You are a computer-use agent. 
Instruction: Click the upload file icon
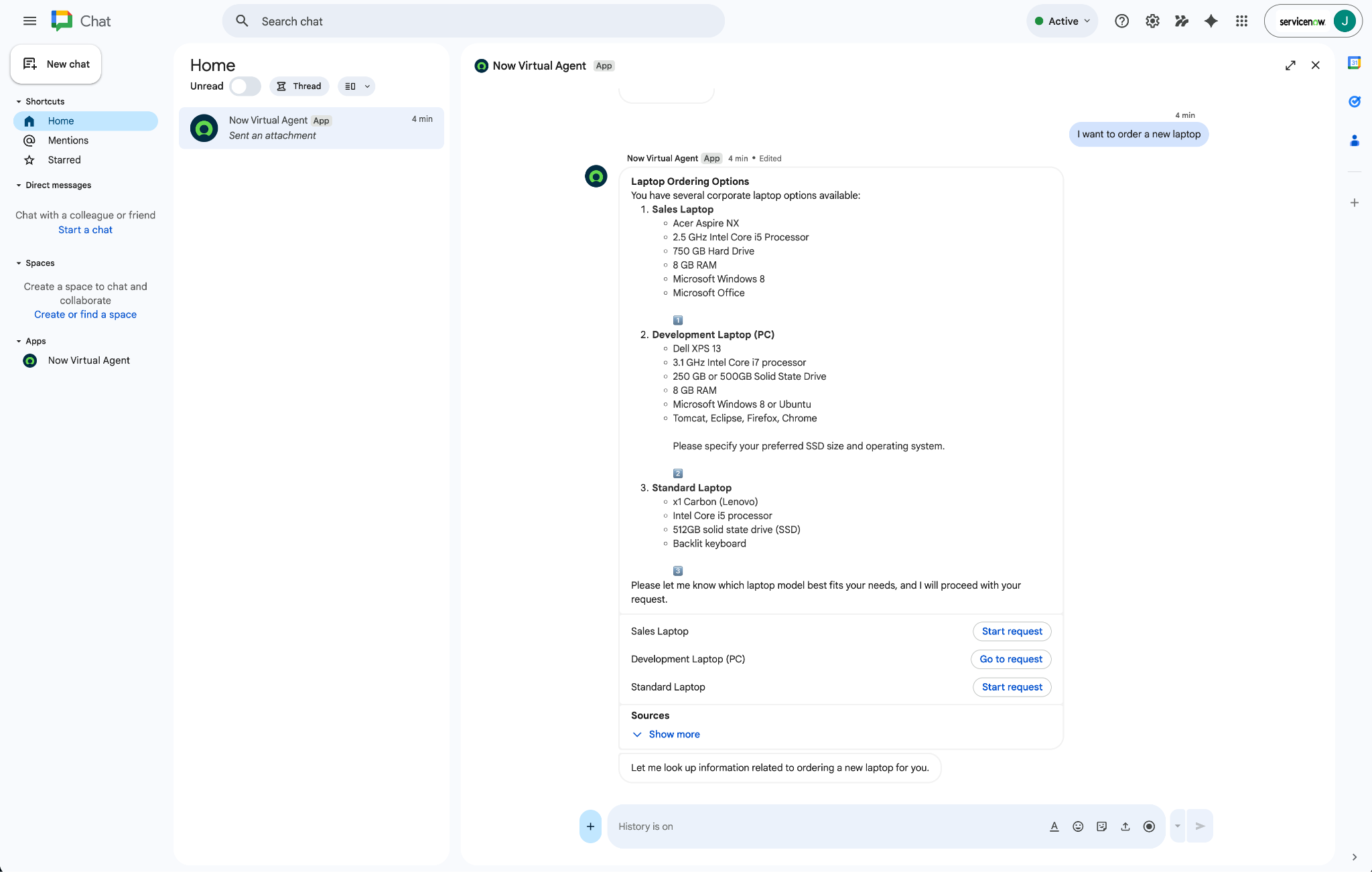(x=1125, y=826)
